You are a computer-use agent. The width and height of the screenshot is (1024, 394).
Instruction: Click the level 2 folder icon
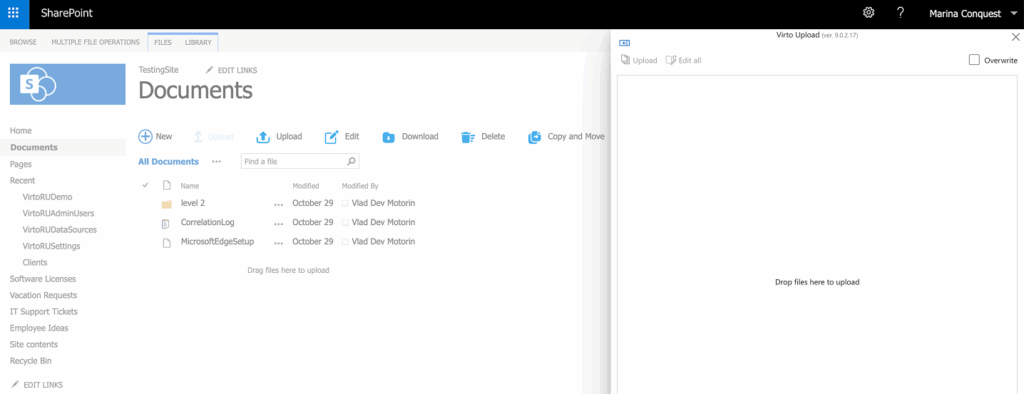[x=167, y=204]
